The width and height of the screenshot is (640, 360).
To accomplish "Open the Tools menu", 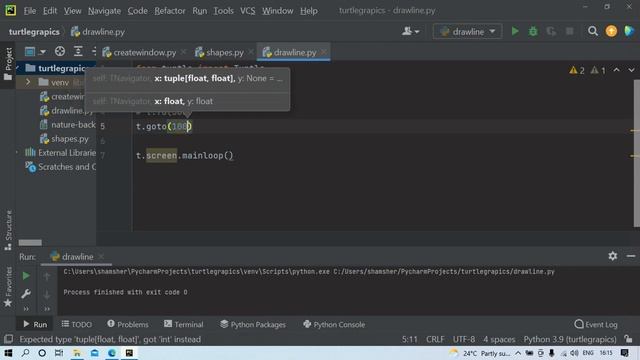I will click(x=223, y=11).
